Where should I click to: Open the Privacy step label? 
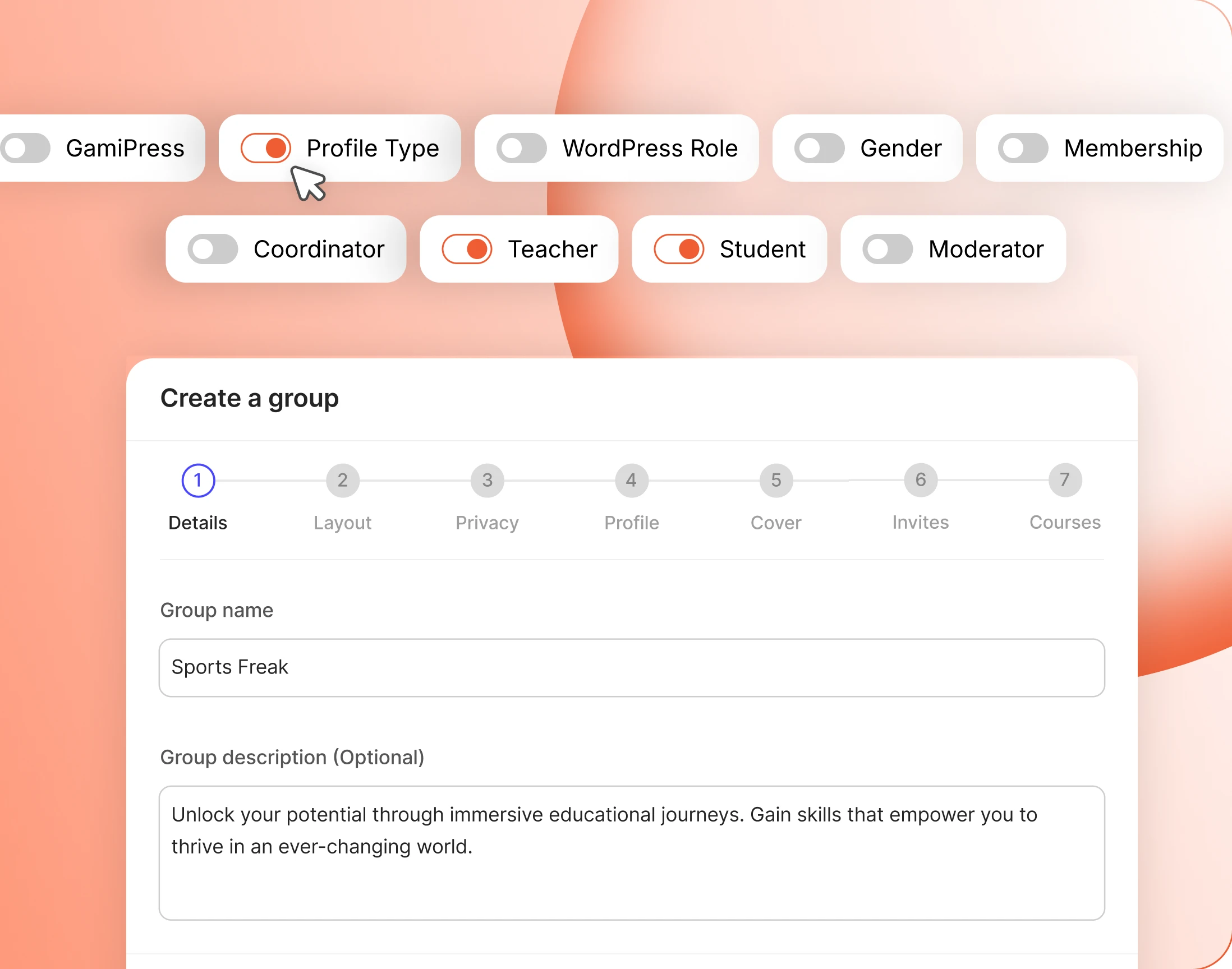pos(488,523)
